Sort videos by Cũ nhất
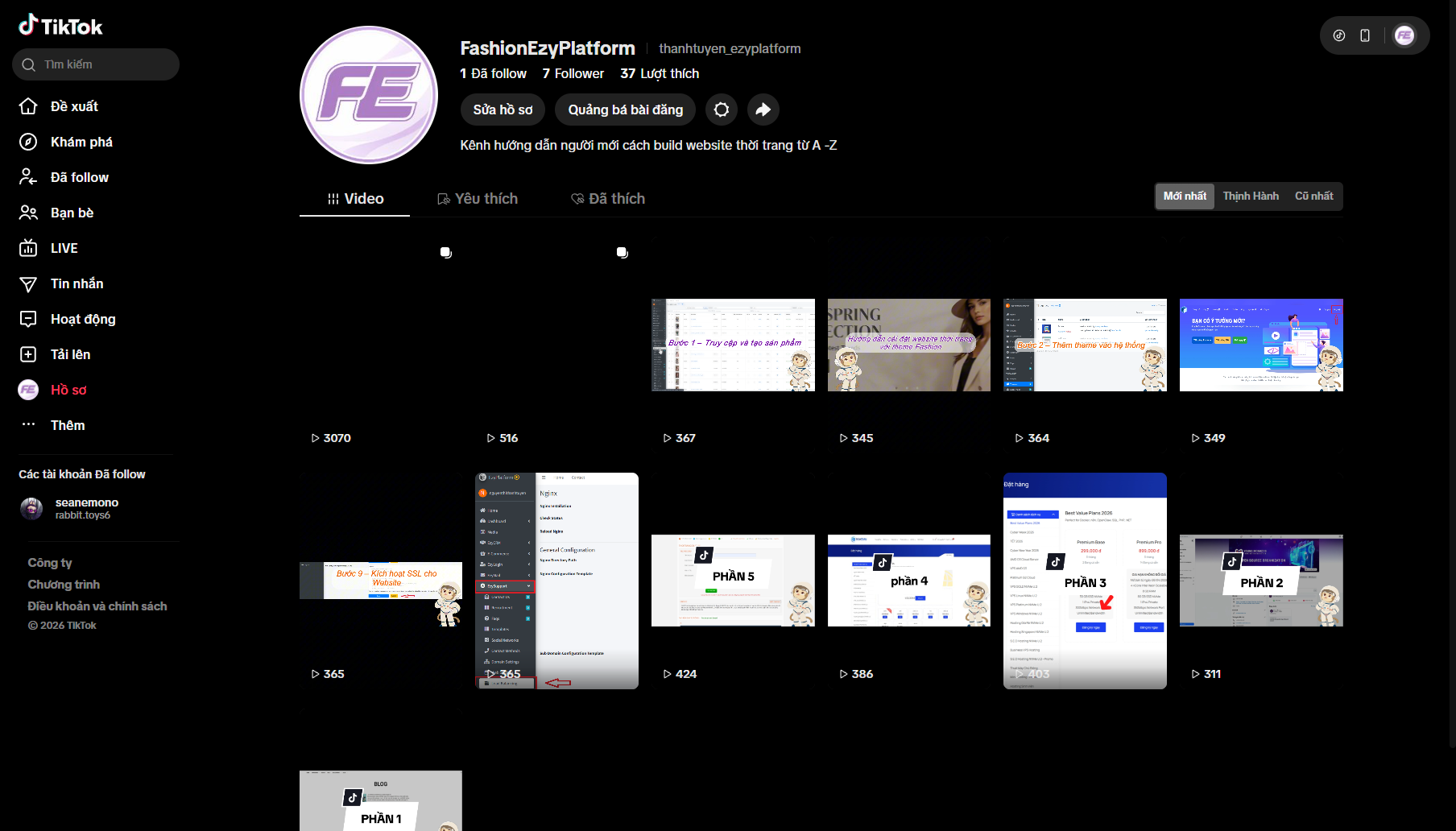 click(x=1314, y=196)
